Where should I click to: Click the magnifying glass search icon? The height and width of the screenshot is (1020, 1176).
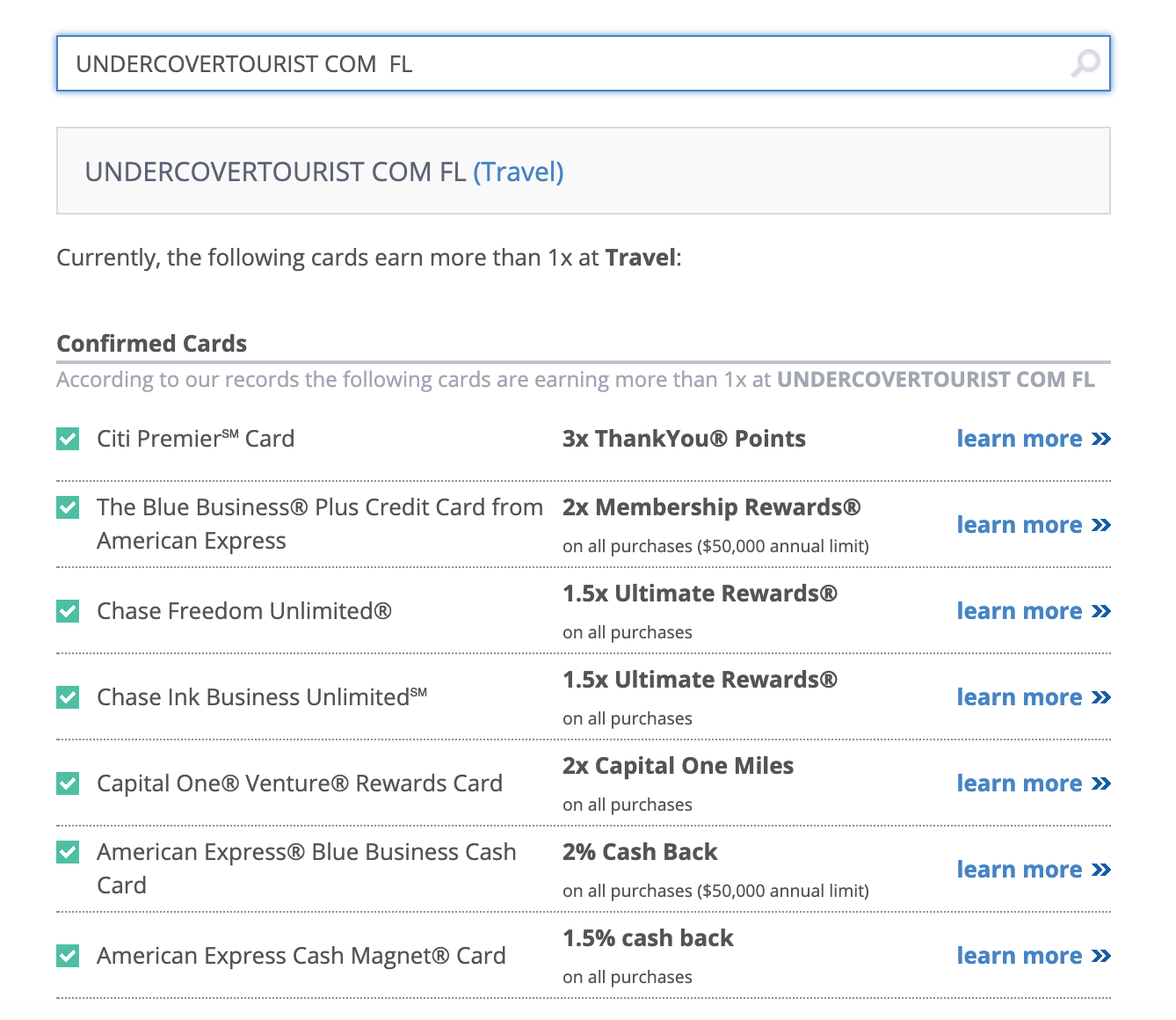1085,63
